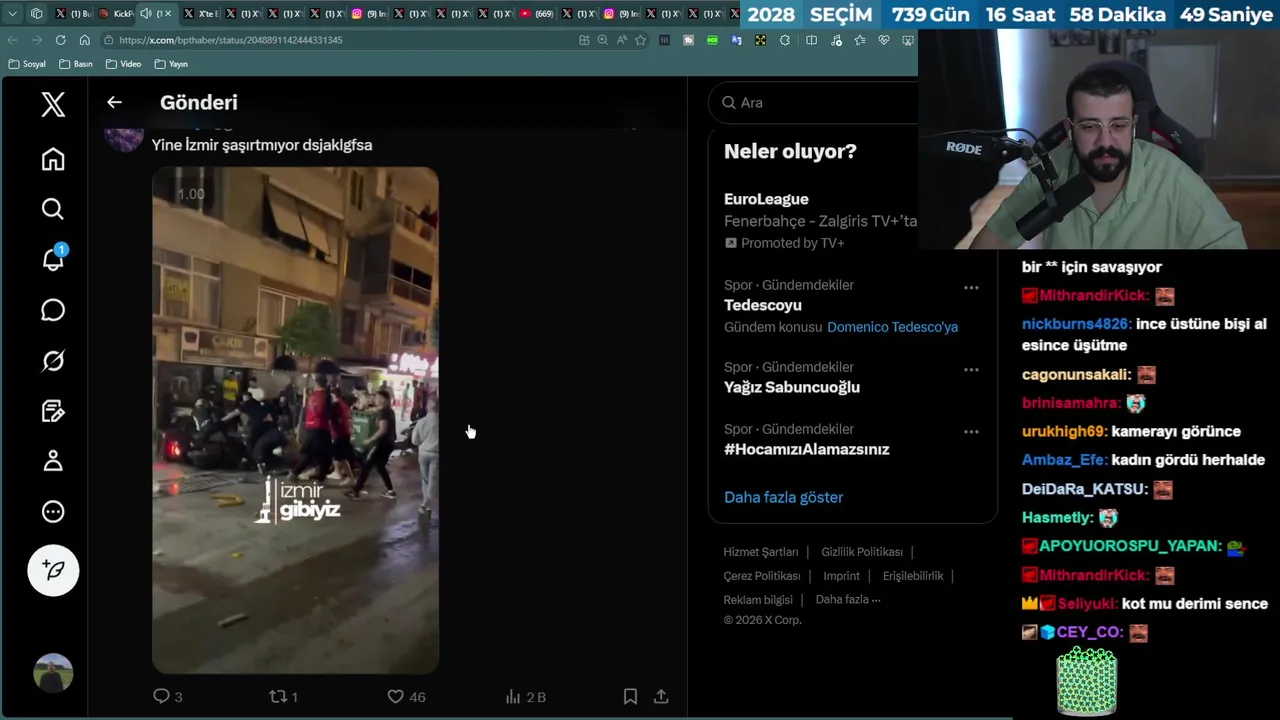Open Notifications bell icon
The width and height of the screenshot is (1280, 720).
53,259
